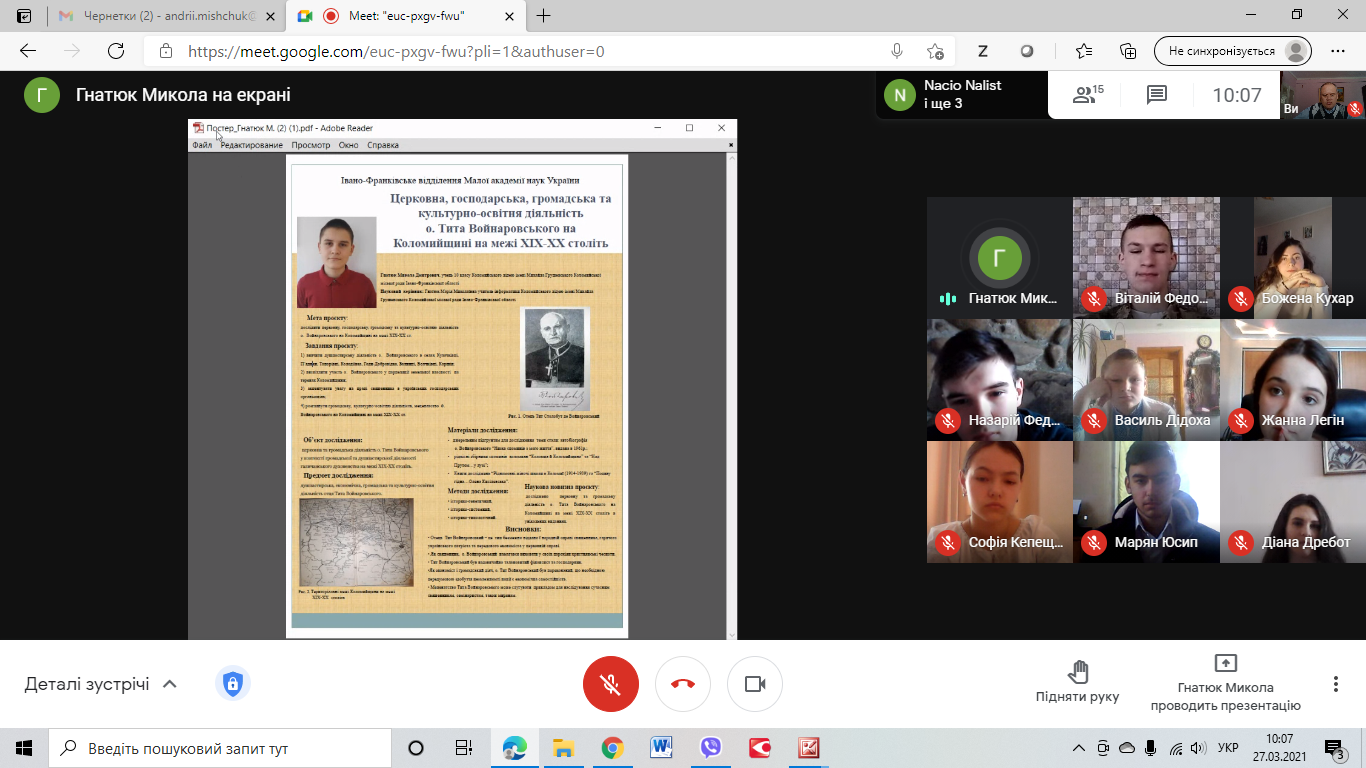Click the Windows taskbar search input field
The image size is (1366, 768).
click(220, 748)
